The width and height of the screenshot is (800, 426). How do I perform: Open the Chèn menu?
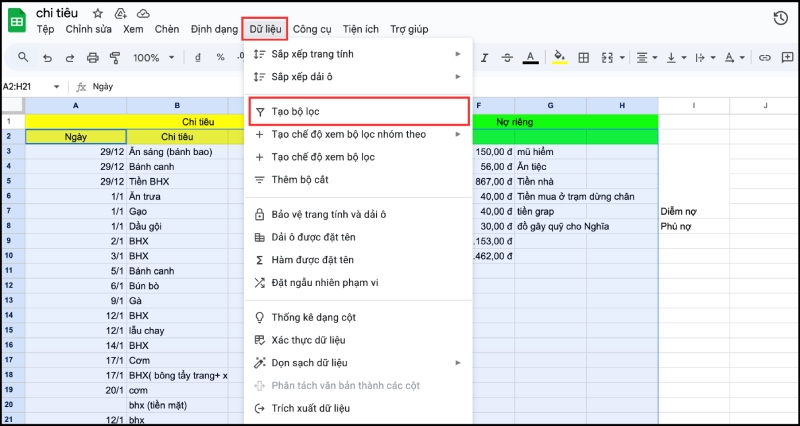pyautogui.click(x=167, y=29)
